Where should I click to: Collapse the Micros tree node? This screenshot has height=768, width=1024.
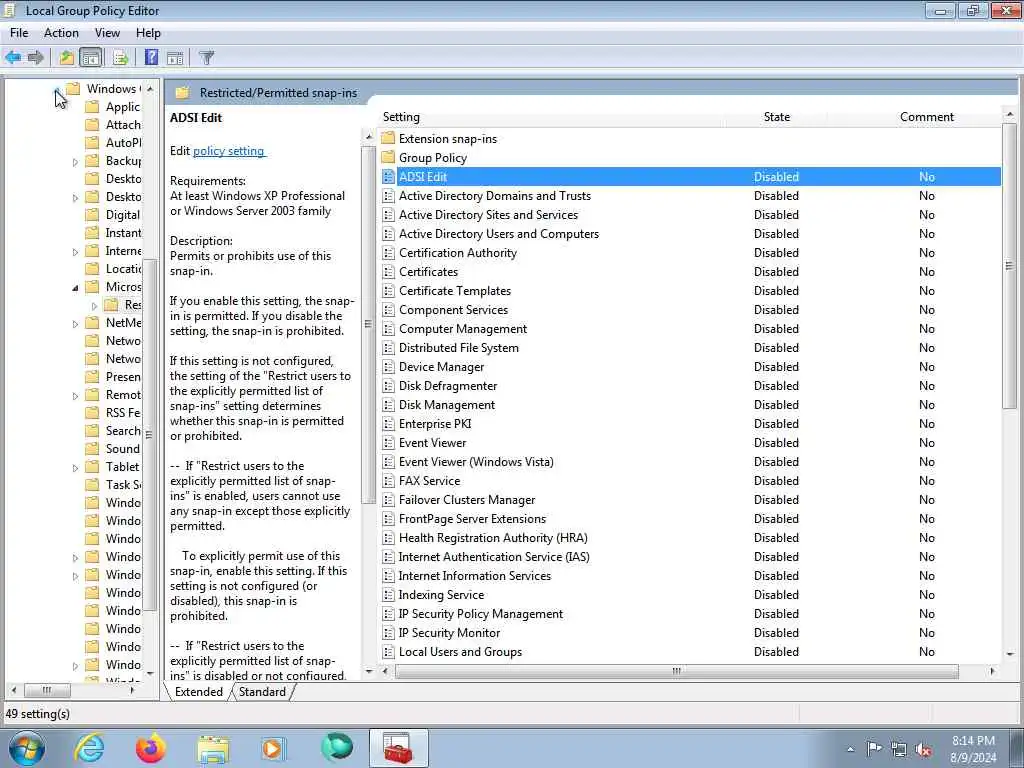(75, 287)
